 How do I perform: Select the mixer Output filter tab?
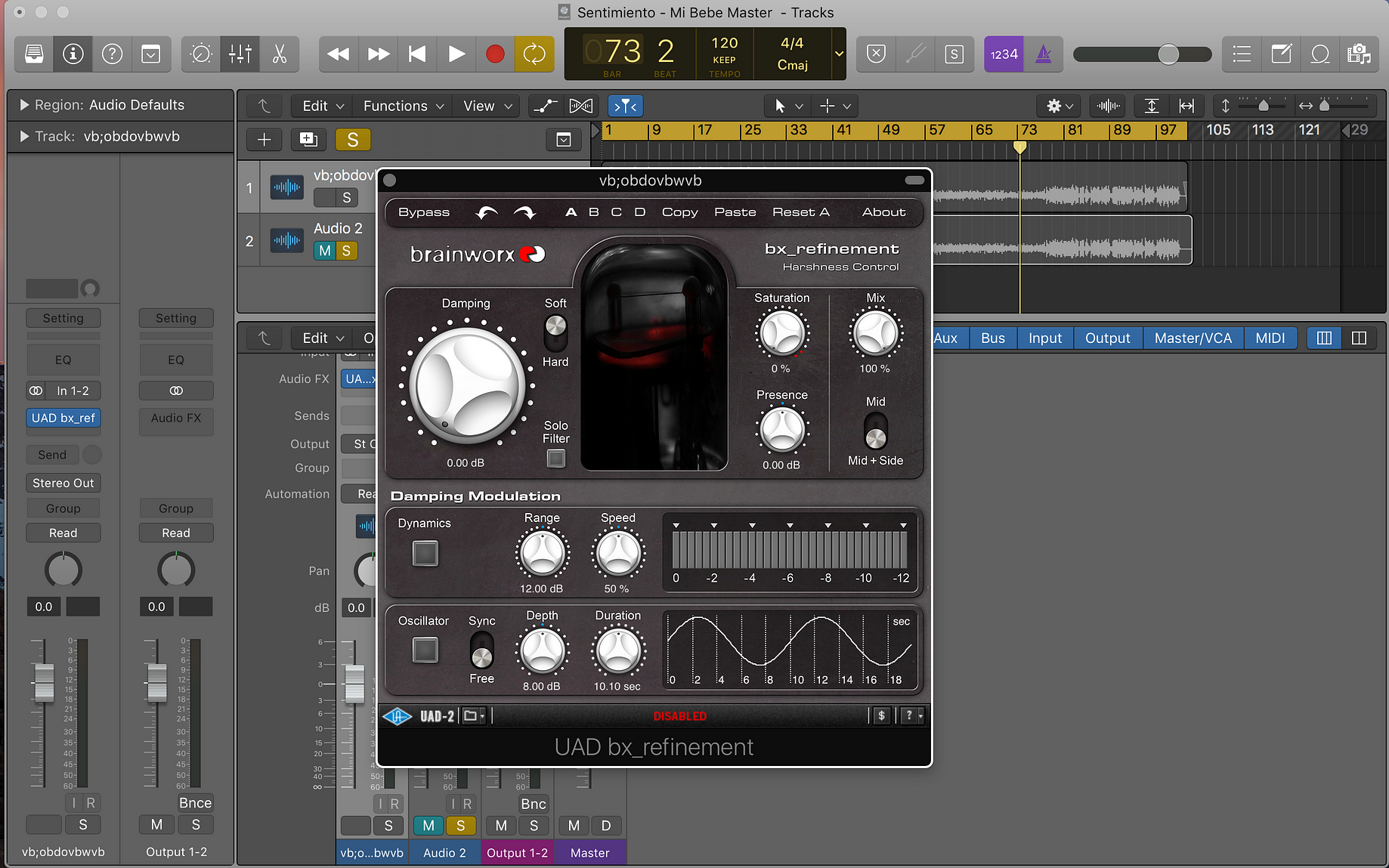click(1107, 338)
